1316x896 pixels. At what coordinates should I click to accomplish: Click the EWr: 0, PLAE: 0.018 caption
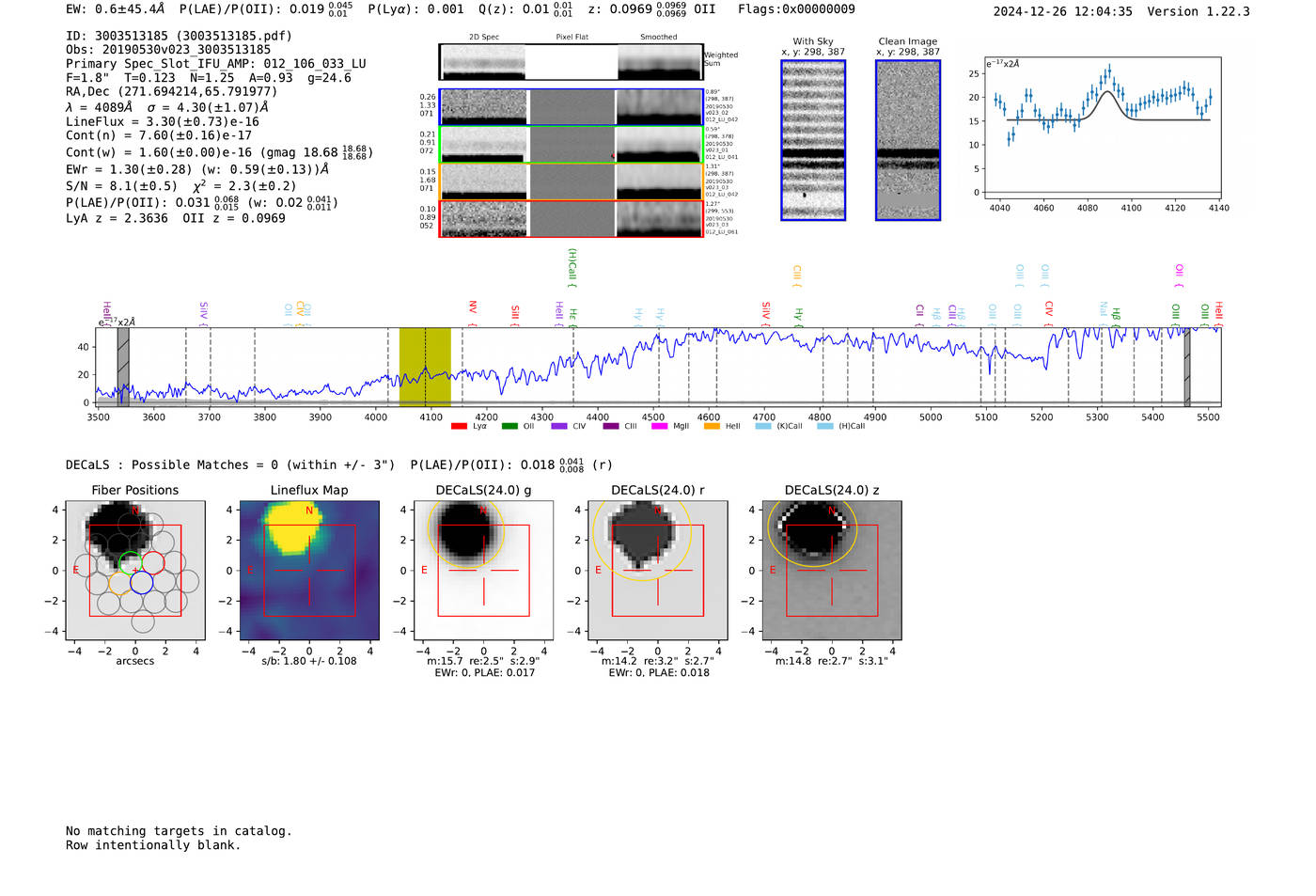pyautogui.click(x=659, y=673)
